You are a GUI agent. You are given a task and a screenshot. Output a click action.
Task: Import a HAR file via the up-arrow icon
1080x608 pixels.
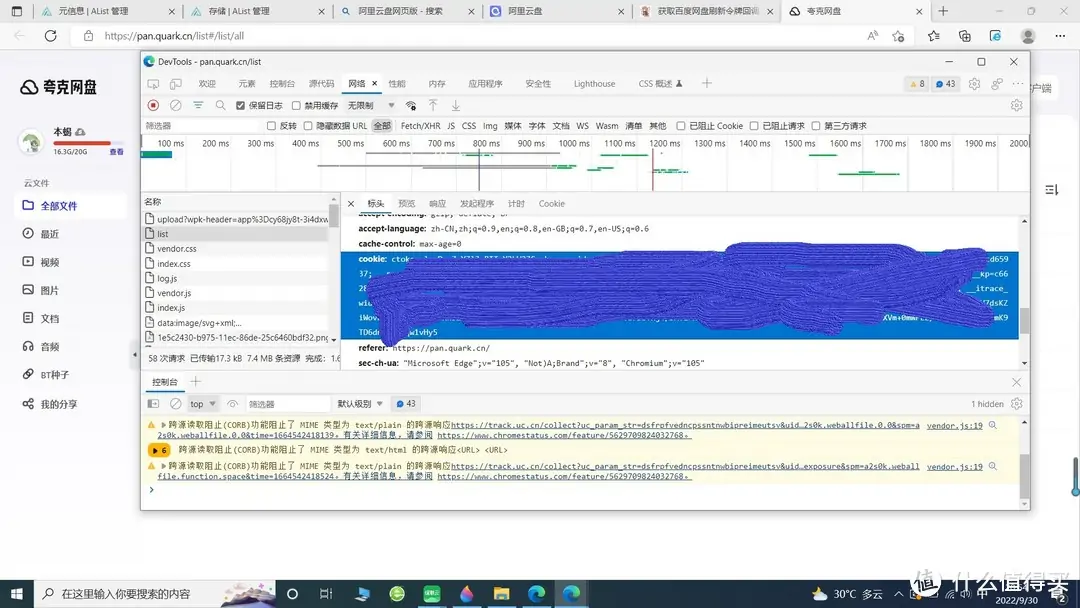pyautogui.click(x=434, y=105)
